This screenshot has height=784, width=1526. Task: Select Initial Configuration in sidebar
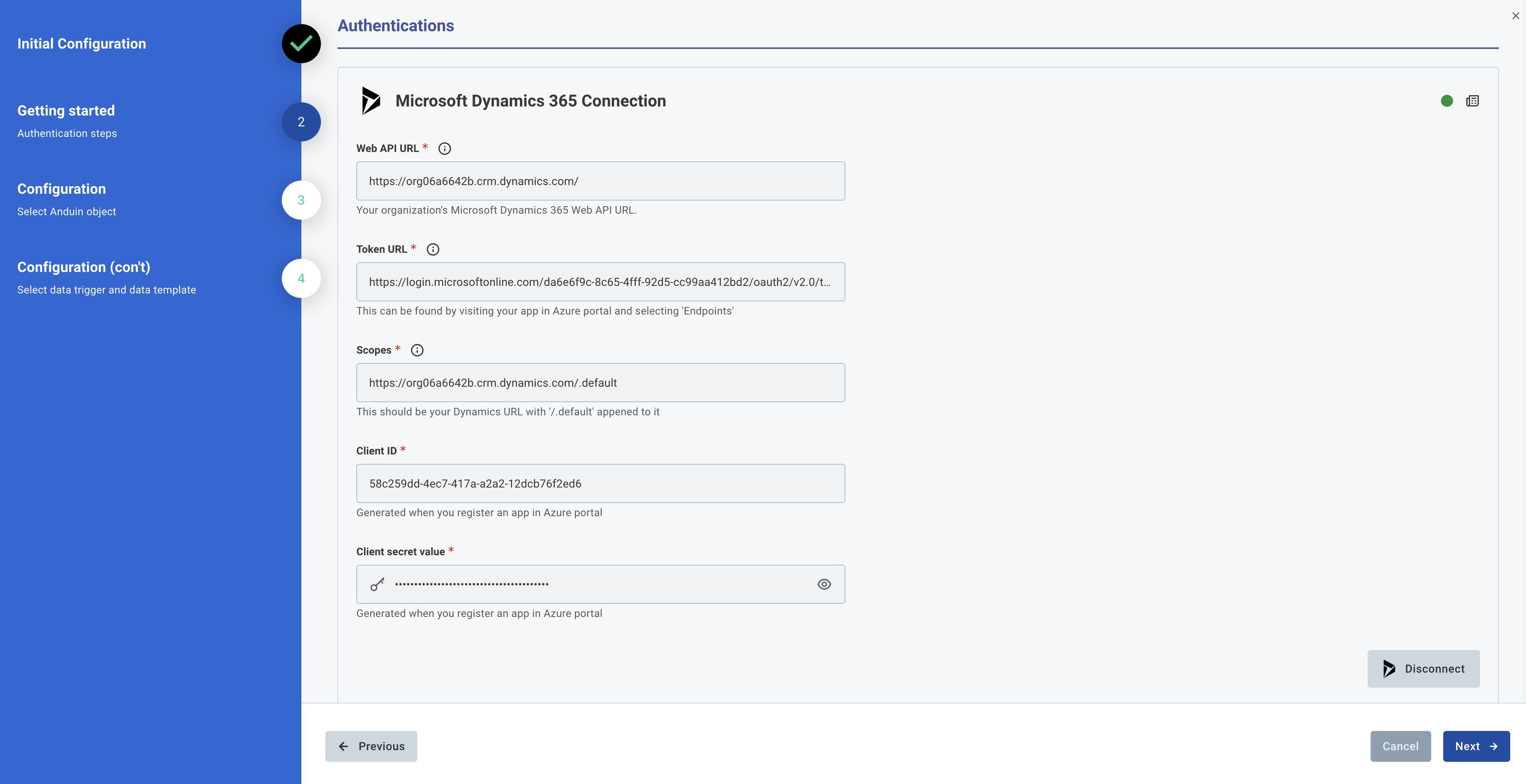[81, 44]
